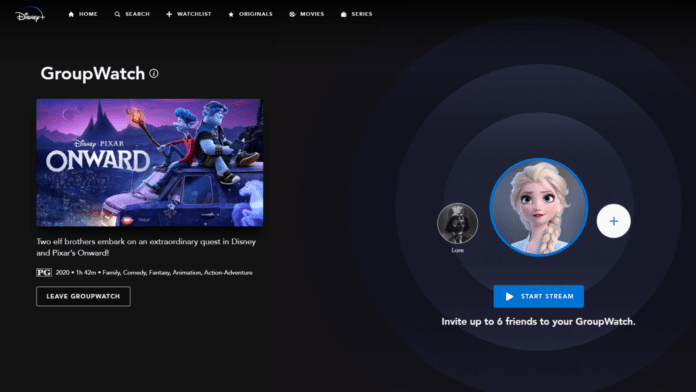Click the PG rating badge
The image size is (696, 392).
[44, 273]
